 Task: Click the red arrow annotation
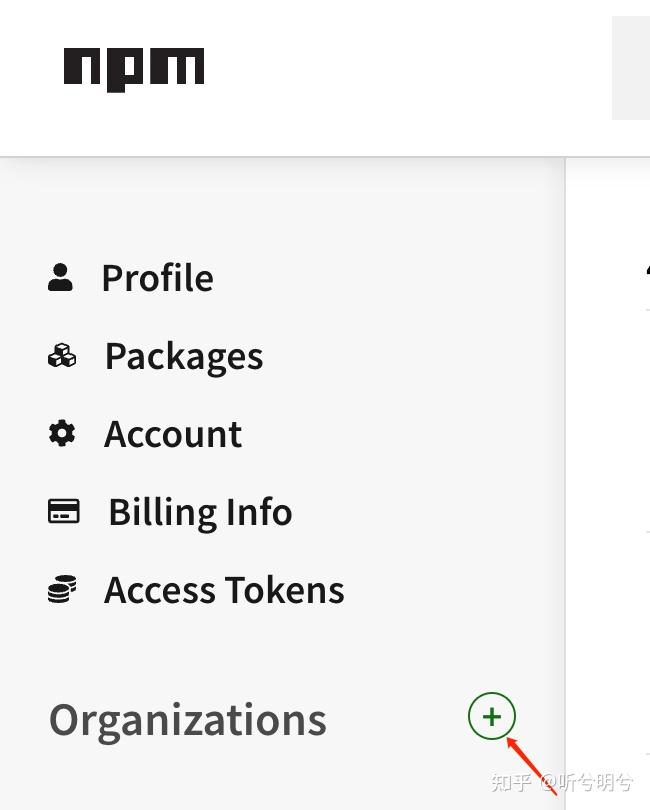pyautogui.click(x=530, y=763)
